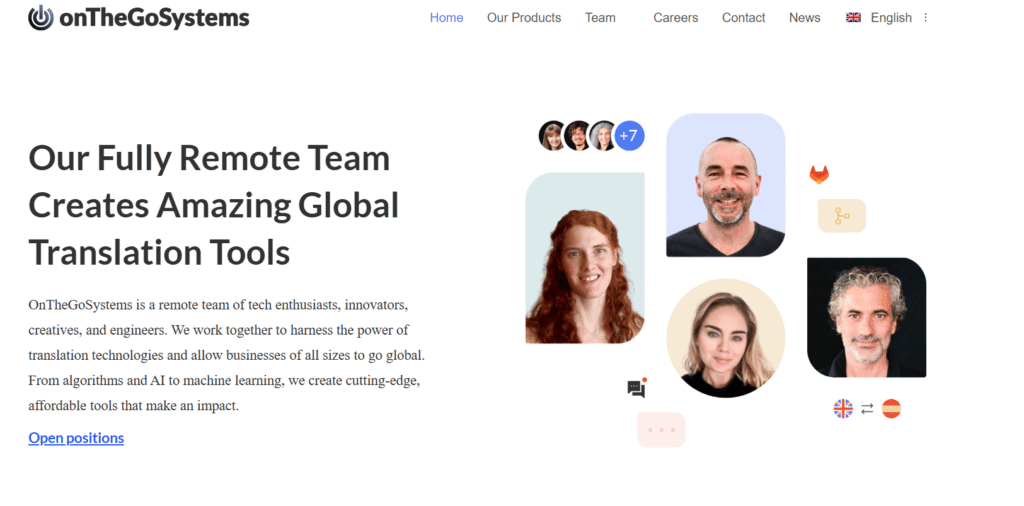Click the blue +7 members badge

630,136
